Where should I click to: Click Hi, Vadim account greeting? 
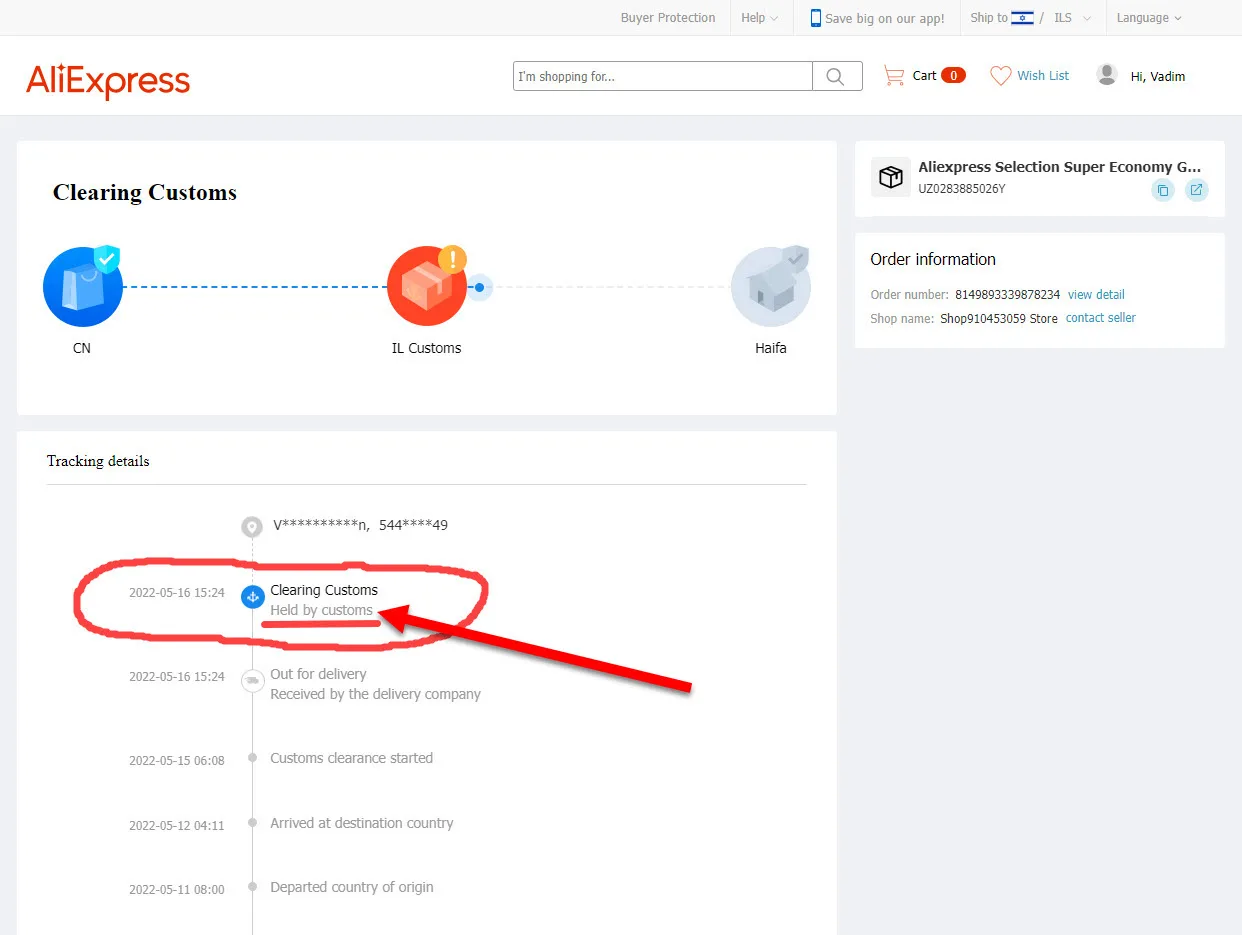[1158, 76]
